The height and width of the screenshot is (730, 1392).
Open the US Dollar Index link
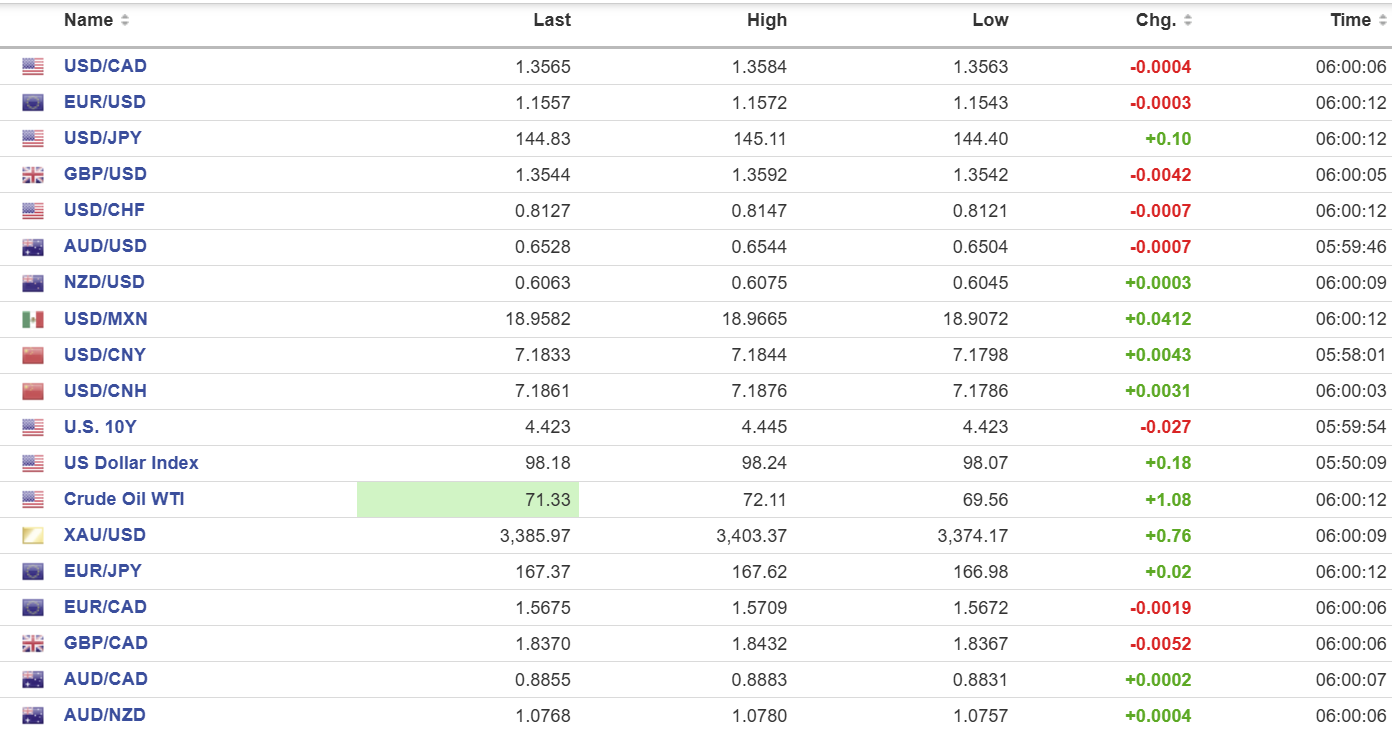[x=131, y=463]
